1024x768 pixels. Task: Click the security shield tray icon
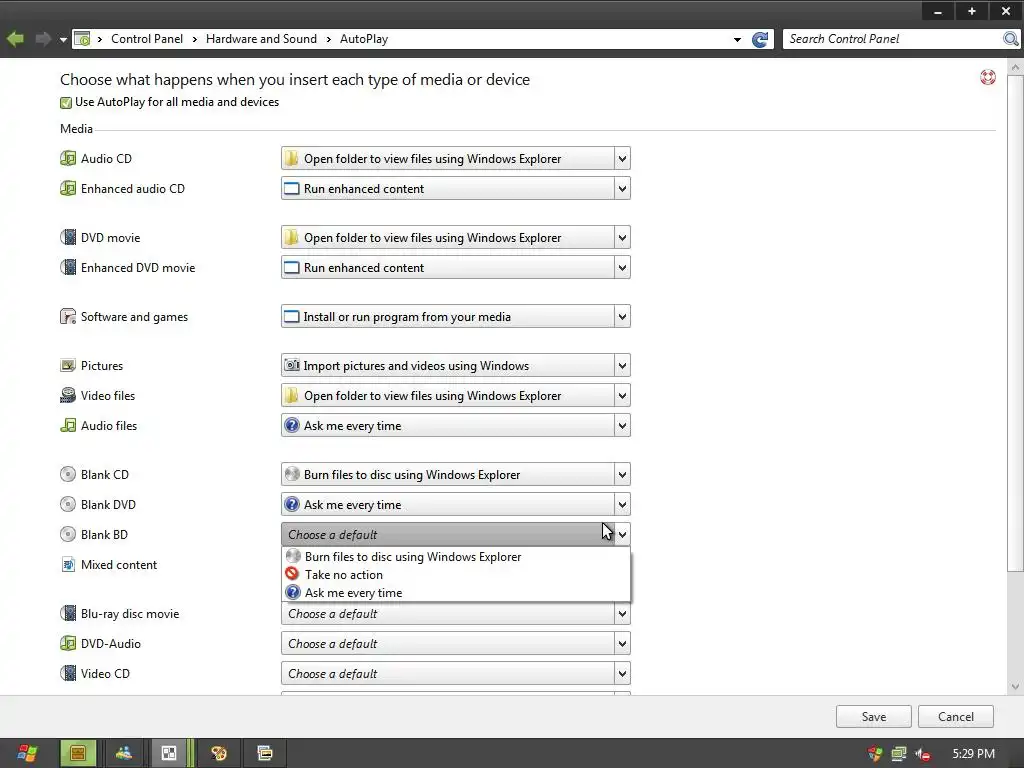coord(875,754)
